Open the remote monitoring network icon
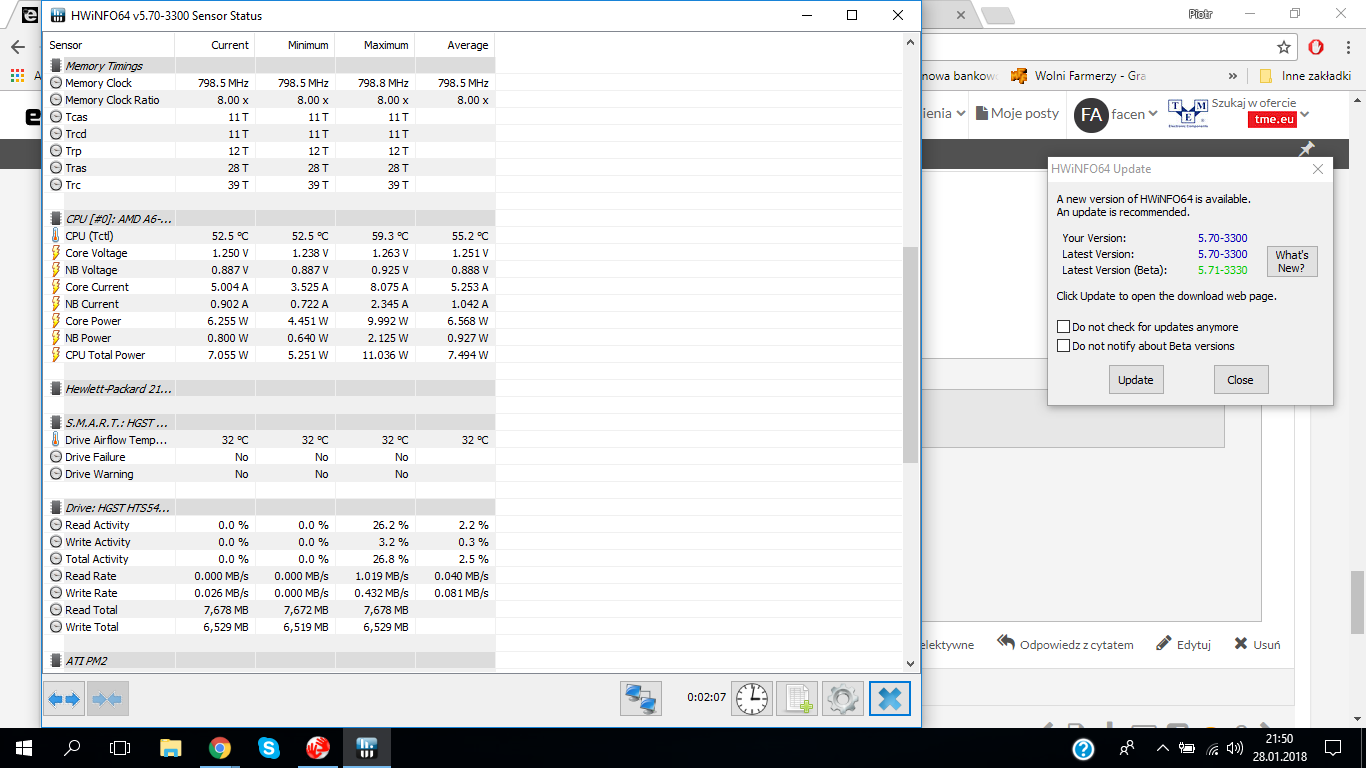The image size is (1366, 768). coord(641,698)
